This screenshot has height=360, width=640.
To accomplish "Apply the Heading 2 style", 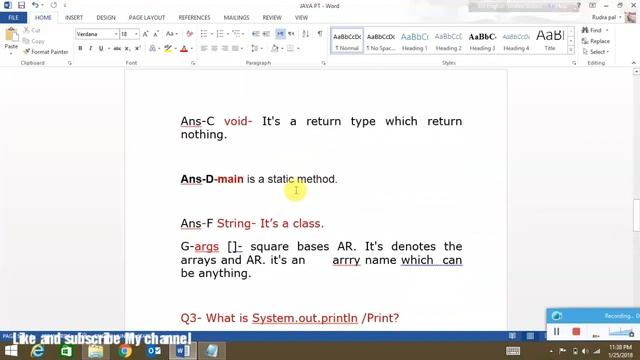I will pyautogui.click(x=449, y=41).
